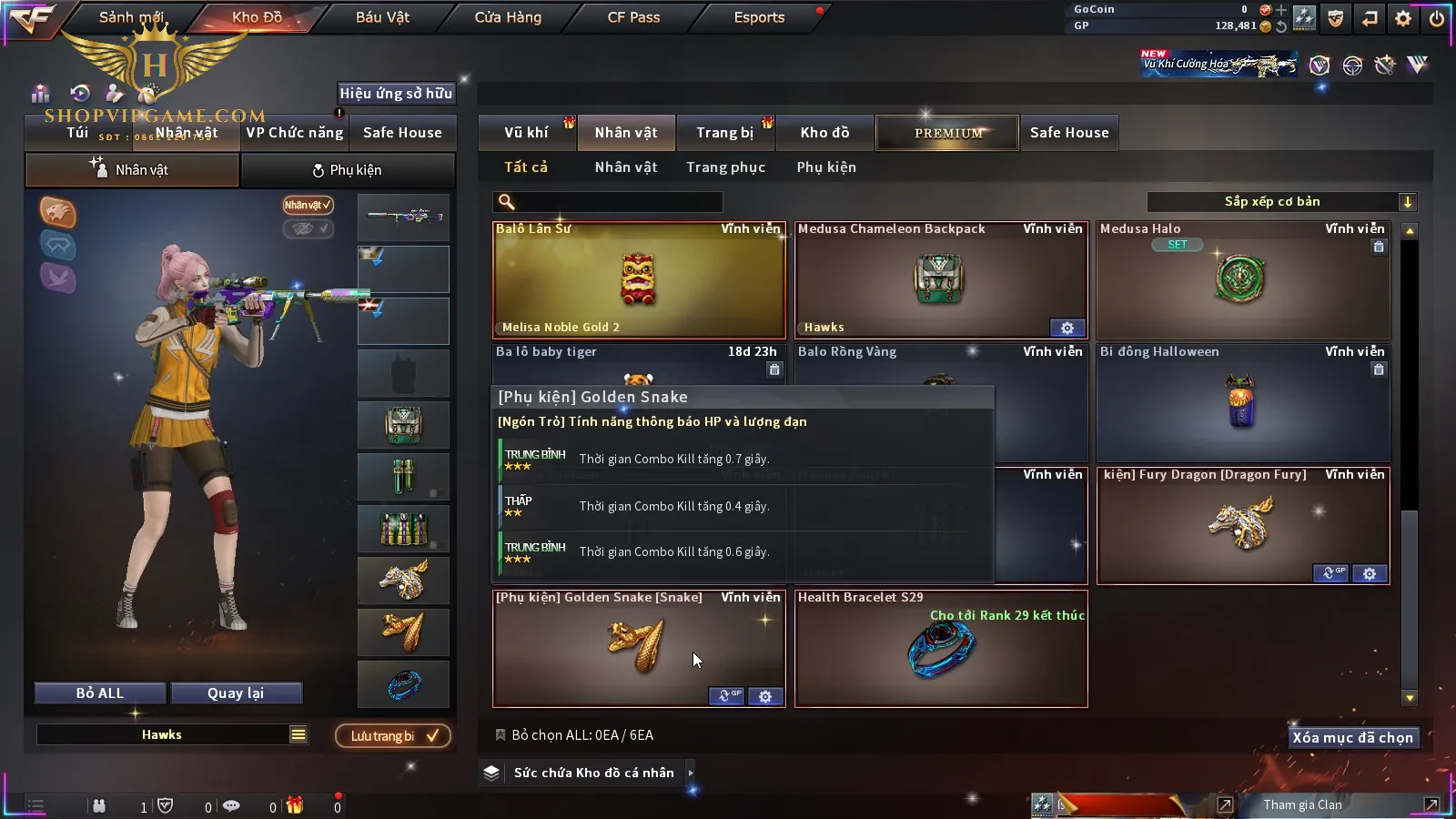Click Xóa mục đã chọn button
Image resolution: width=1456 pixels, height=819 pixels.
(1353, 738)
